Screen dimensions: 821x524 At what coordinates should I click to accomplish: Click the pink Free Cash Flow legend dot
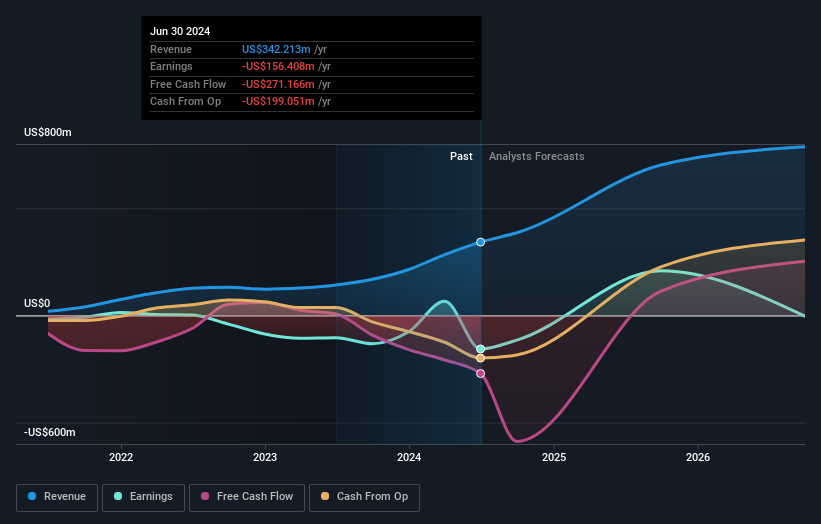[x=205, y=496]
